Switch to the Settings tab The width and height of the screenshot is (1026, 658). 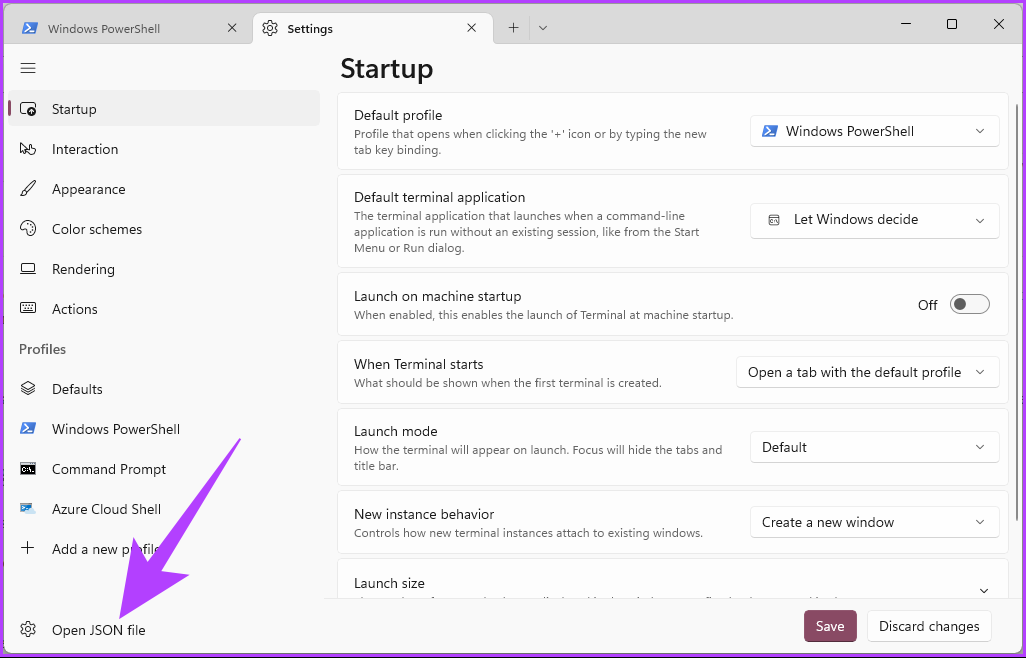click(x=373, y=28)
